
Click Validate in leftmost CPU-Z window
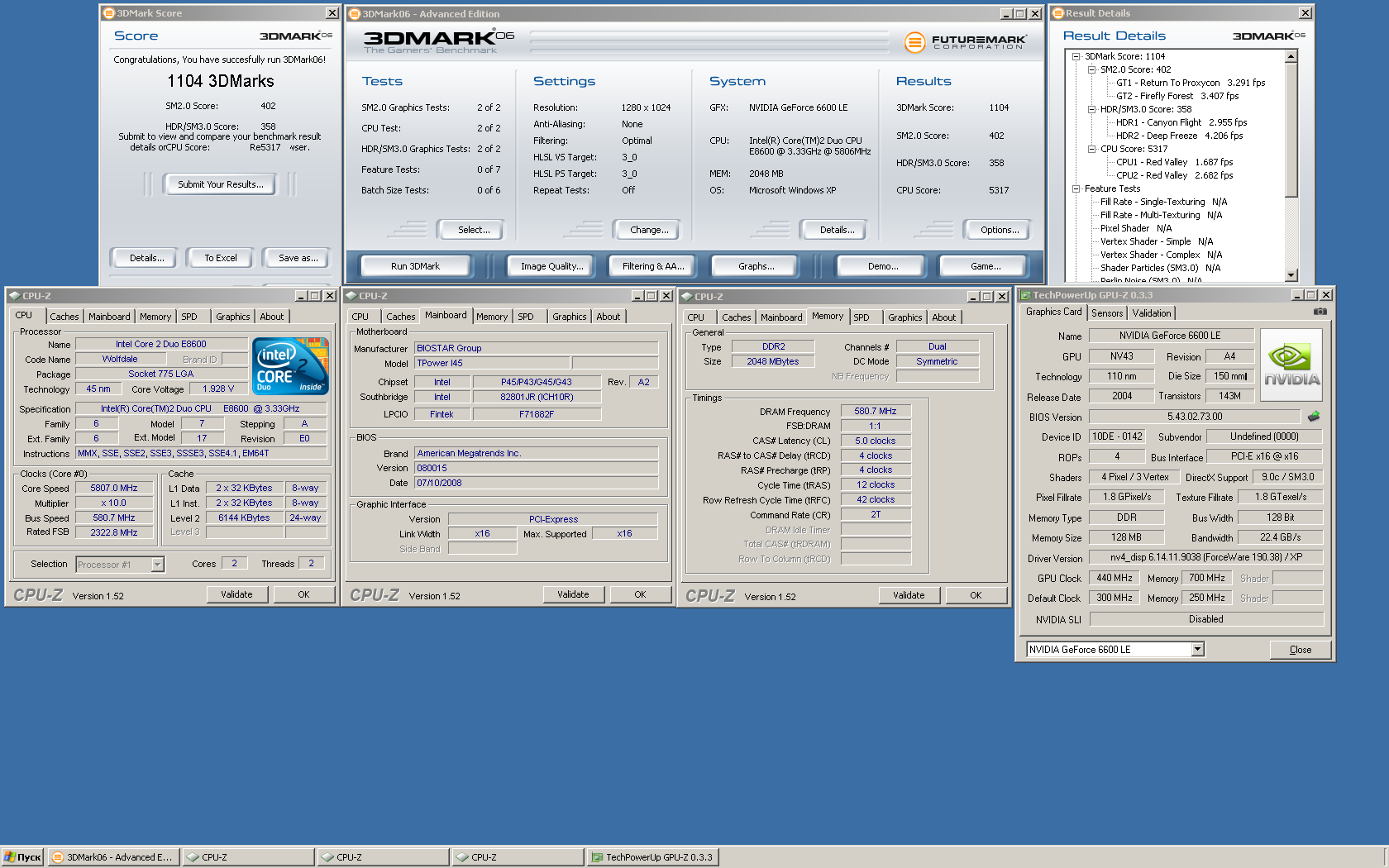pyautogui.click(x=236, y=594)
